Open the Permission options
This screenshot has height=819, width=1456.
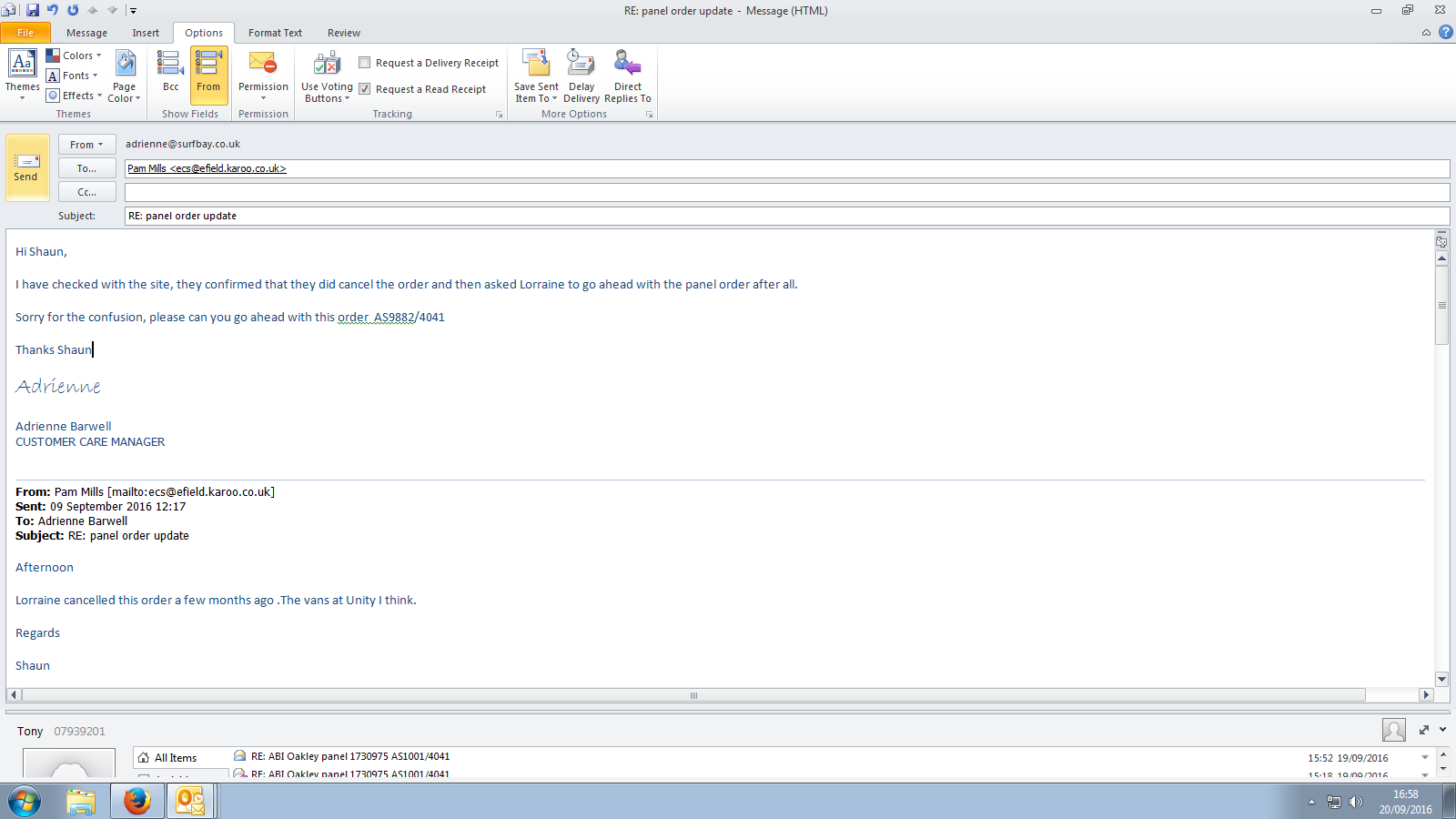point(263,76)
